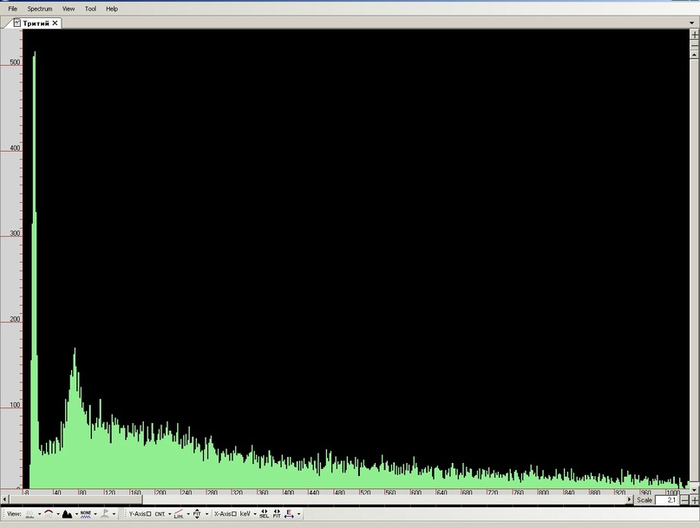
Task: Click the Y-axis LIN scale icon
Action: point(178,513)
